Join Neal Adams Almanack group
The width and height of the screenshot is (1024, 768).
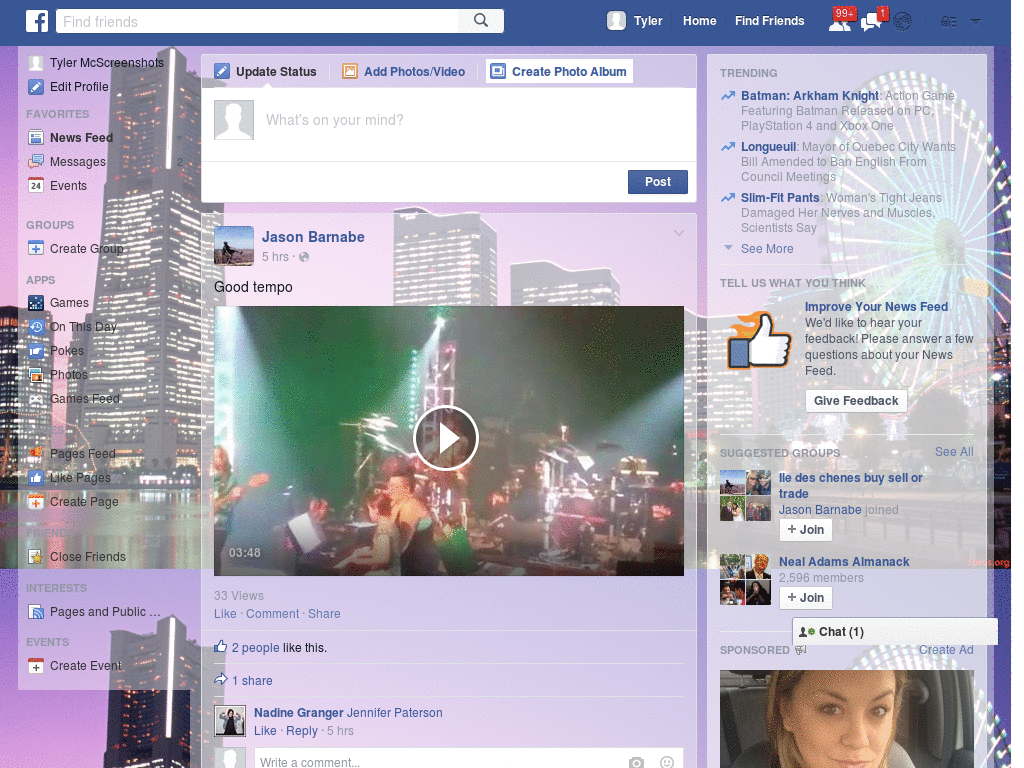click(806, 598)
